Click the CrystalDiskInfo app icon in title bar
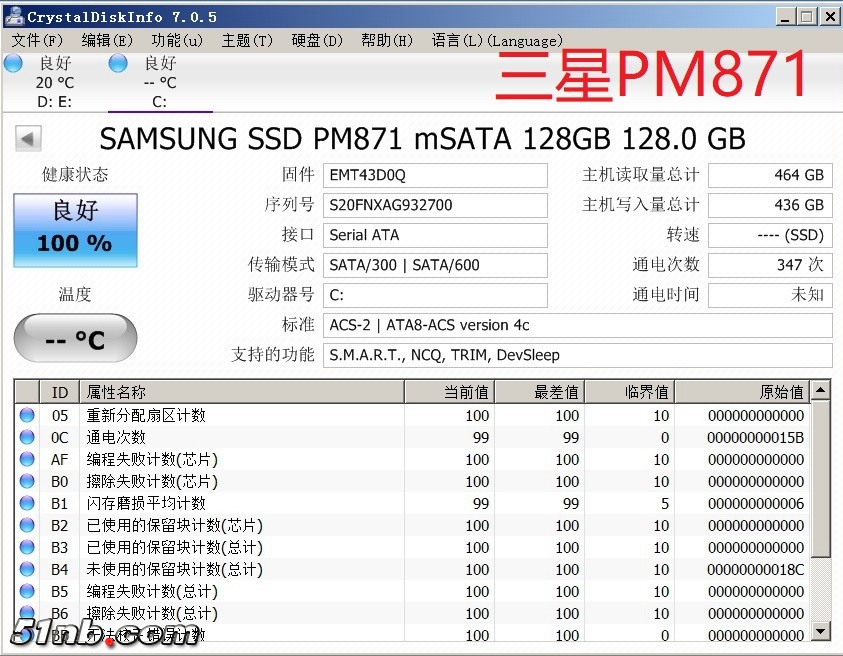The height and width of the screenshot is (656, 843). pos(13,16)
